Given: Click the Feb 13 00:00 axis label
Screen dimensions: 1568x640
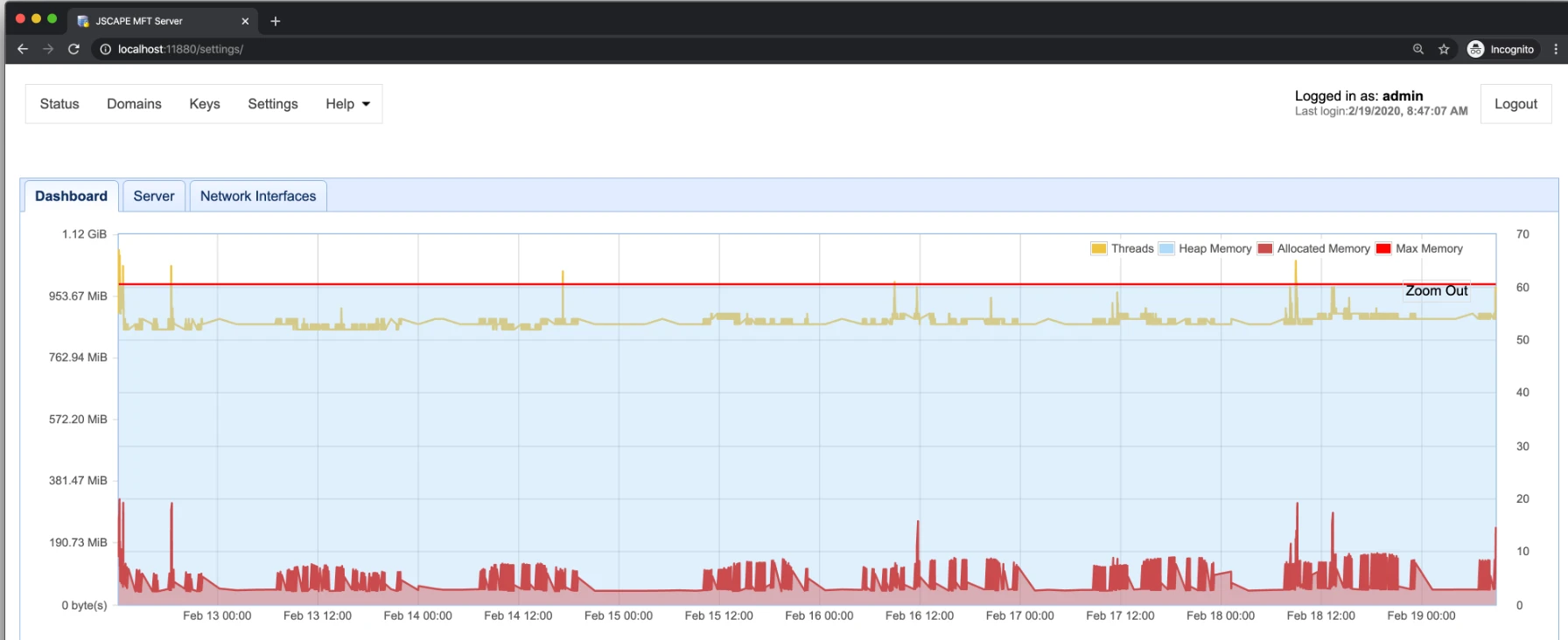Looking at the screenshot, I should tap(217, 616).
